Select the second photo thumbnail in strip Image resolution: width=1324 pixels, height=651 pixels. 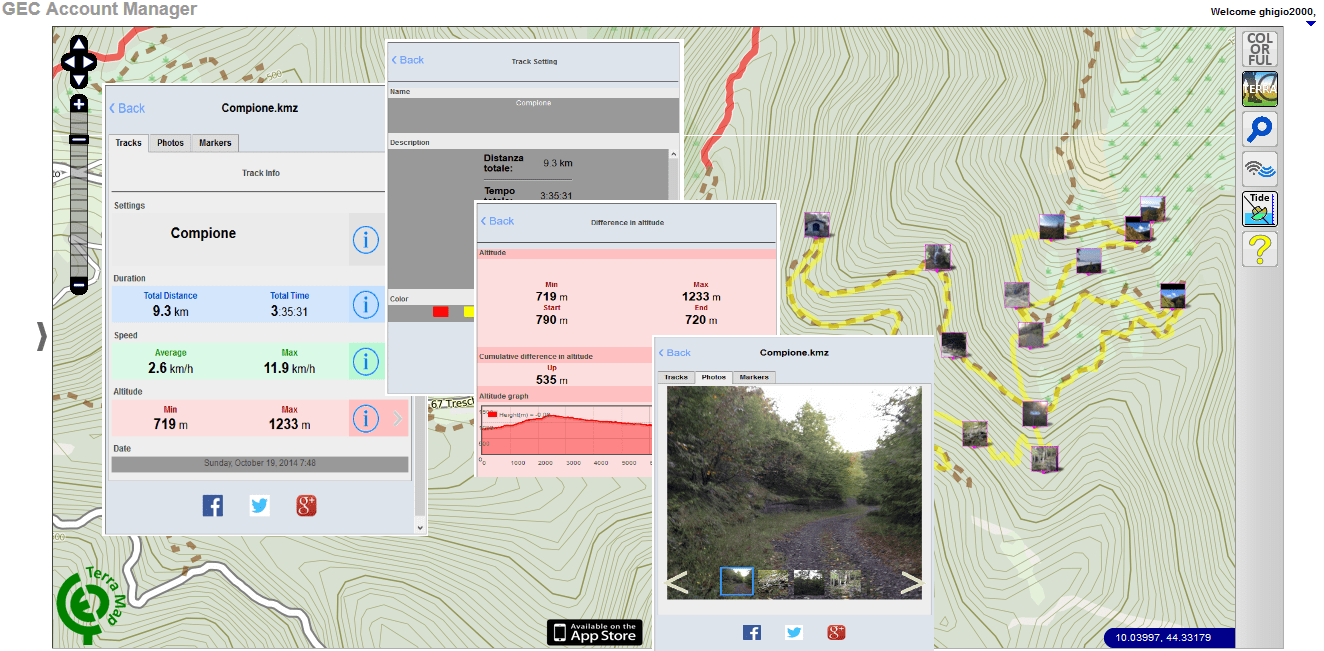(773, 582)
